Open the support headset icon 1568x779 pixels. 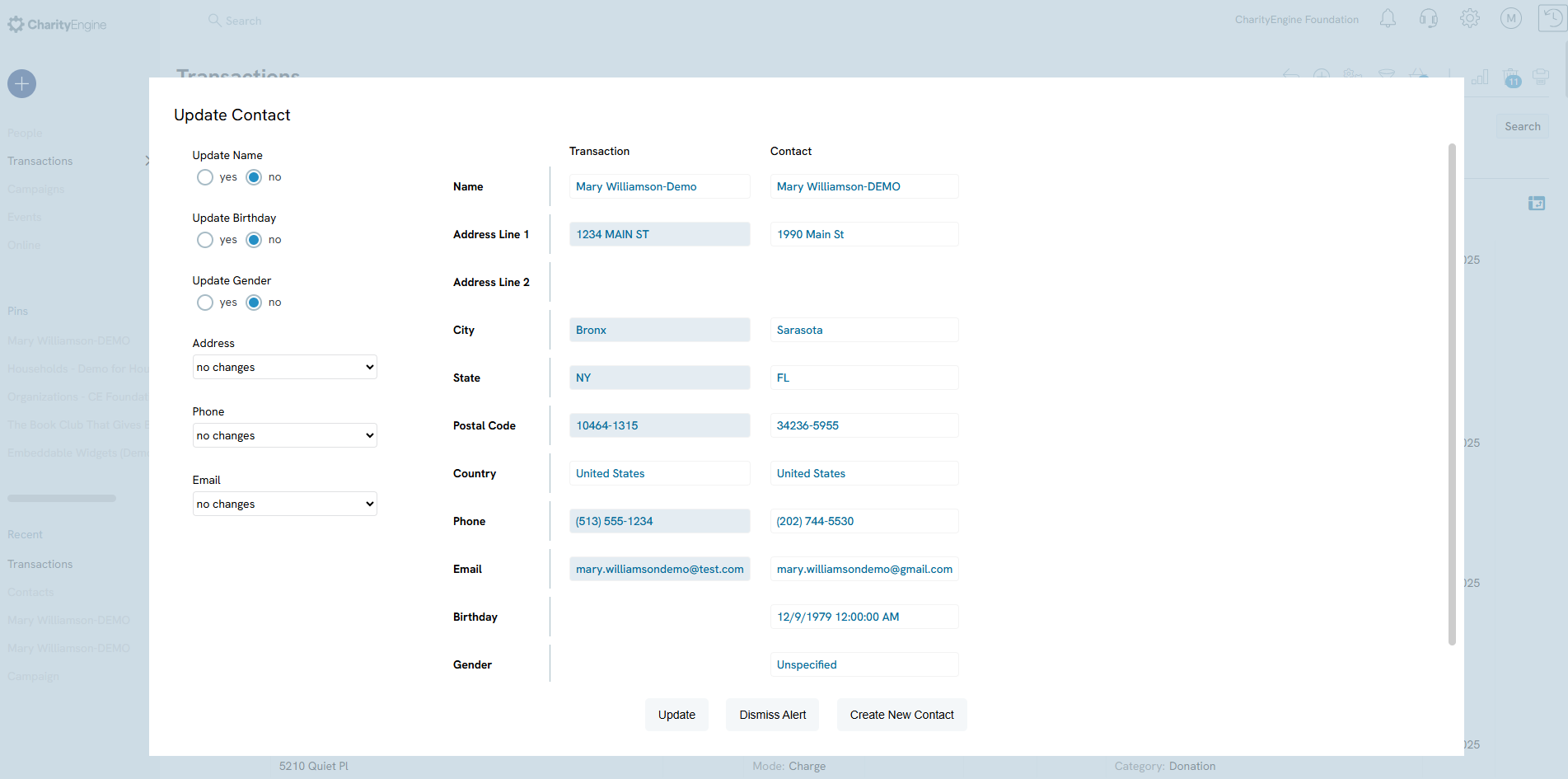[x=1429, y=19]
